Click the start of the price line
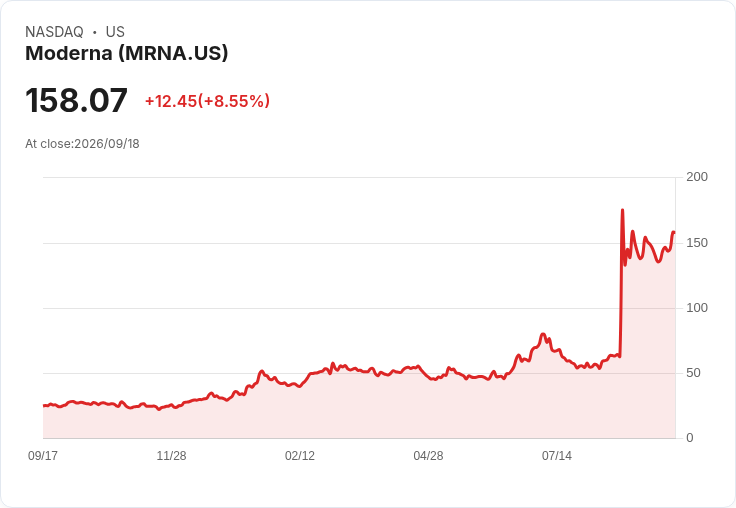The height and width of the screenshot is (508, 736). click(44, 406)
